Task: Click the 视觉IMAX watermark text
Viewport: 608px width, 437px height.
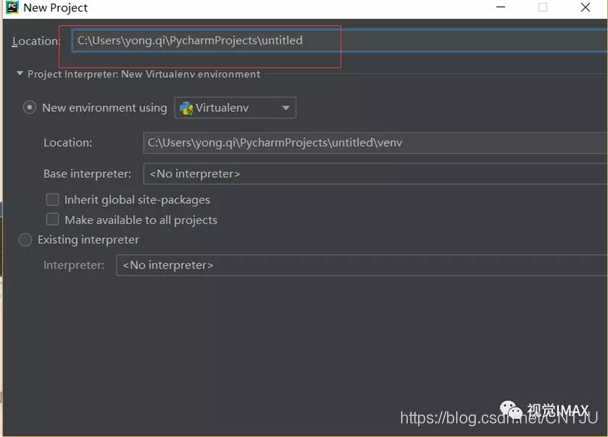Action: [x=561, y=408]
